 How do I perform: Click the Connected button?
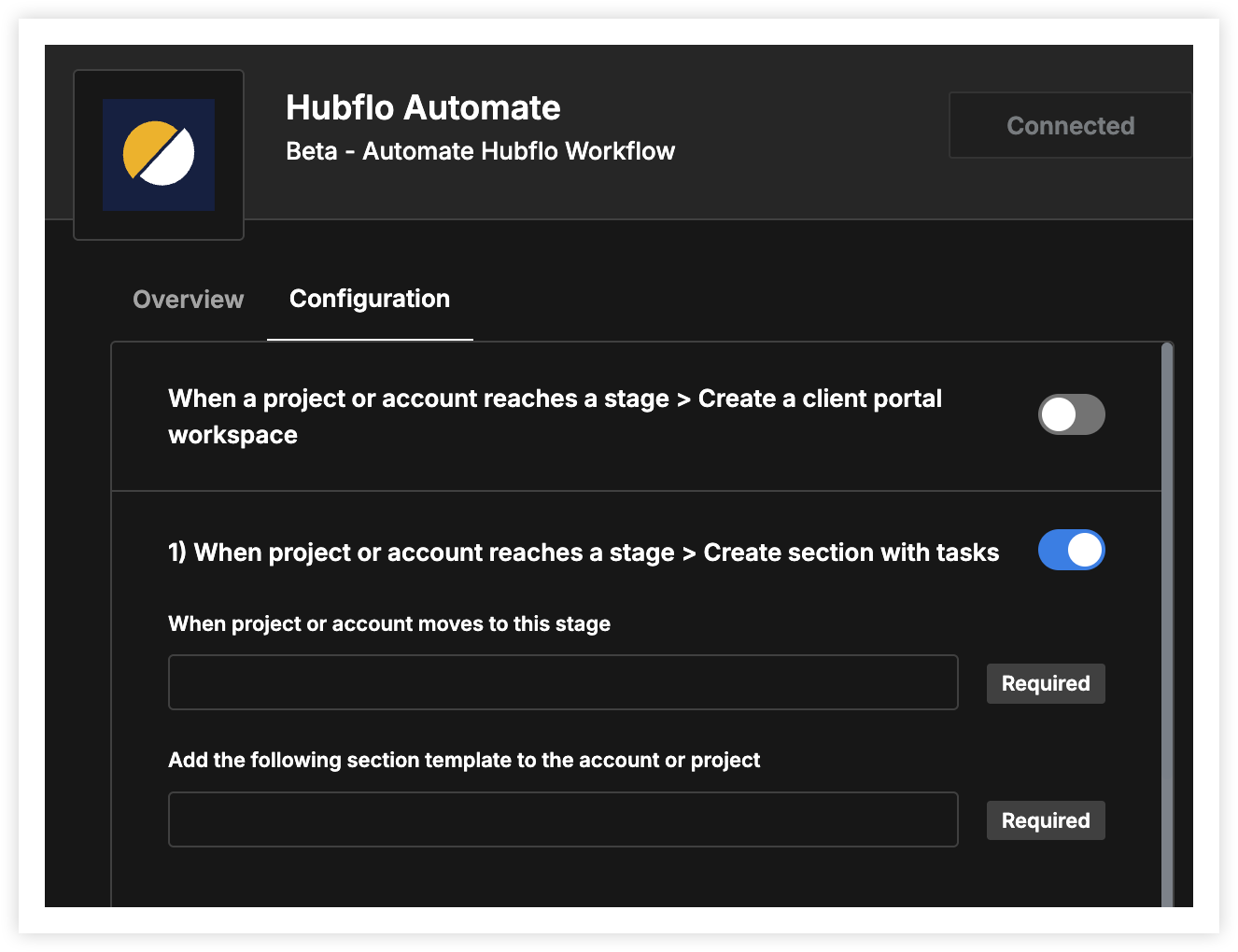1070,125
